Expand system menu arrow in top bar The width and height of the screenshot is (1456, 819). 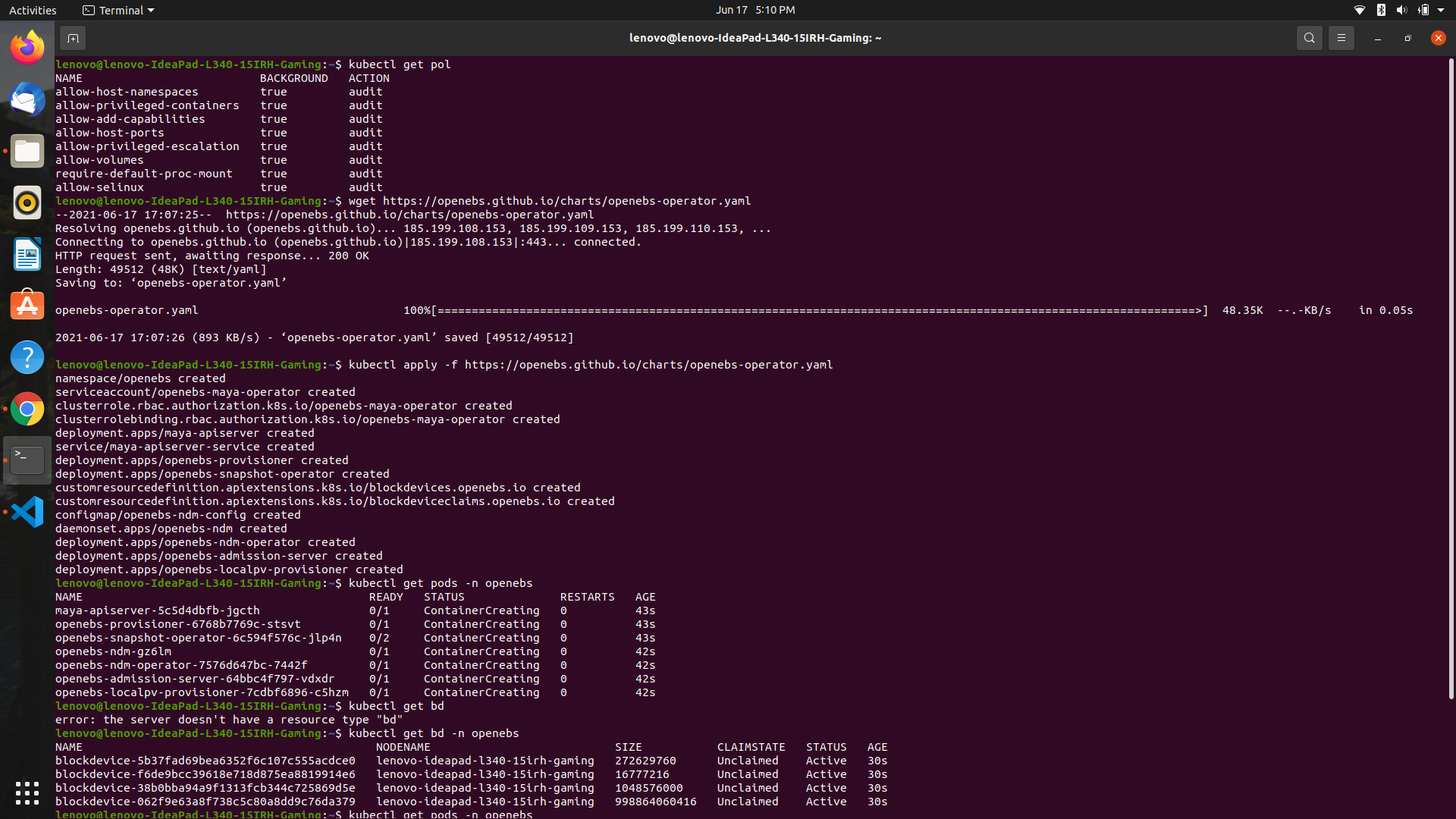click(1441, 10)
